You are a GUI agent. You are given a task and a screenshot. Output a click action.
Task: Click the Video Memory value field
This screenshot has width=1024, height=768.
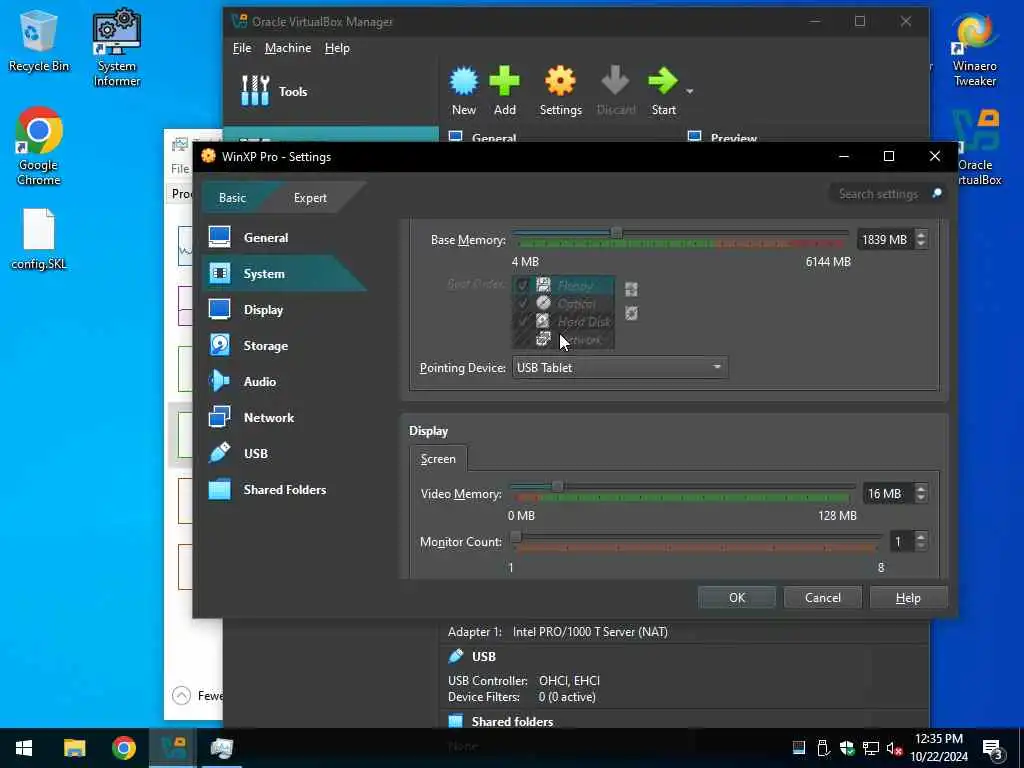coord(888,494)
